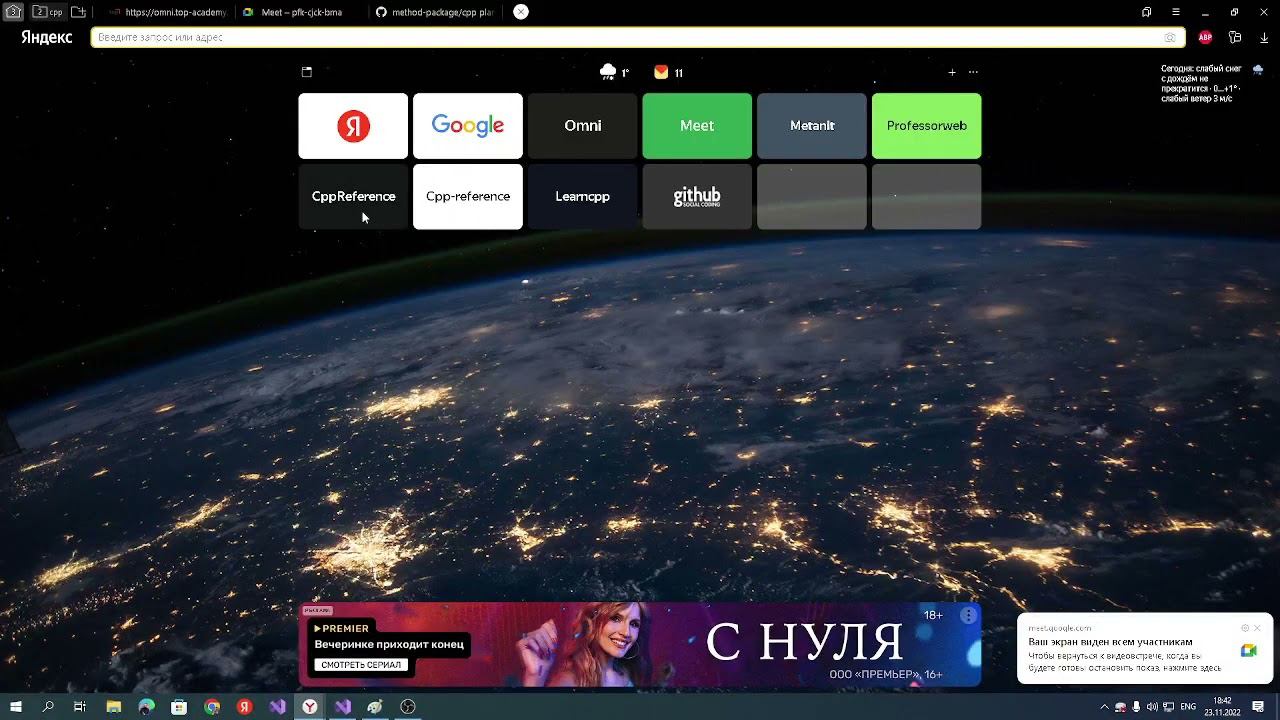Close the current new tab
The width and height of the screenshot is (1280, 720).
click(521, 12)
